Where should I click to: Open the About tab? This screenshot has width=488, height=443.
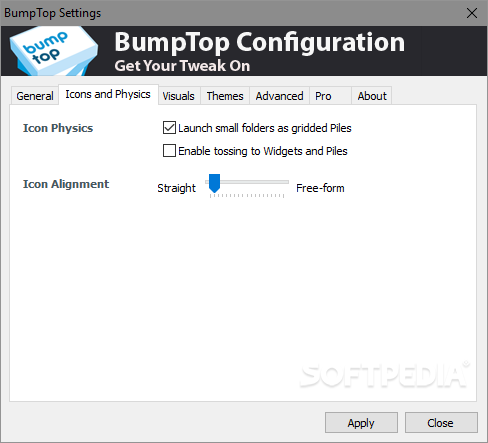(x=372, y=96)
